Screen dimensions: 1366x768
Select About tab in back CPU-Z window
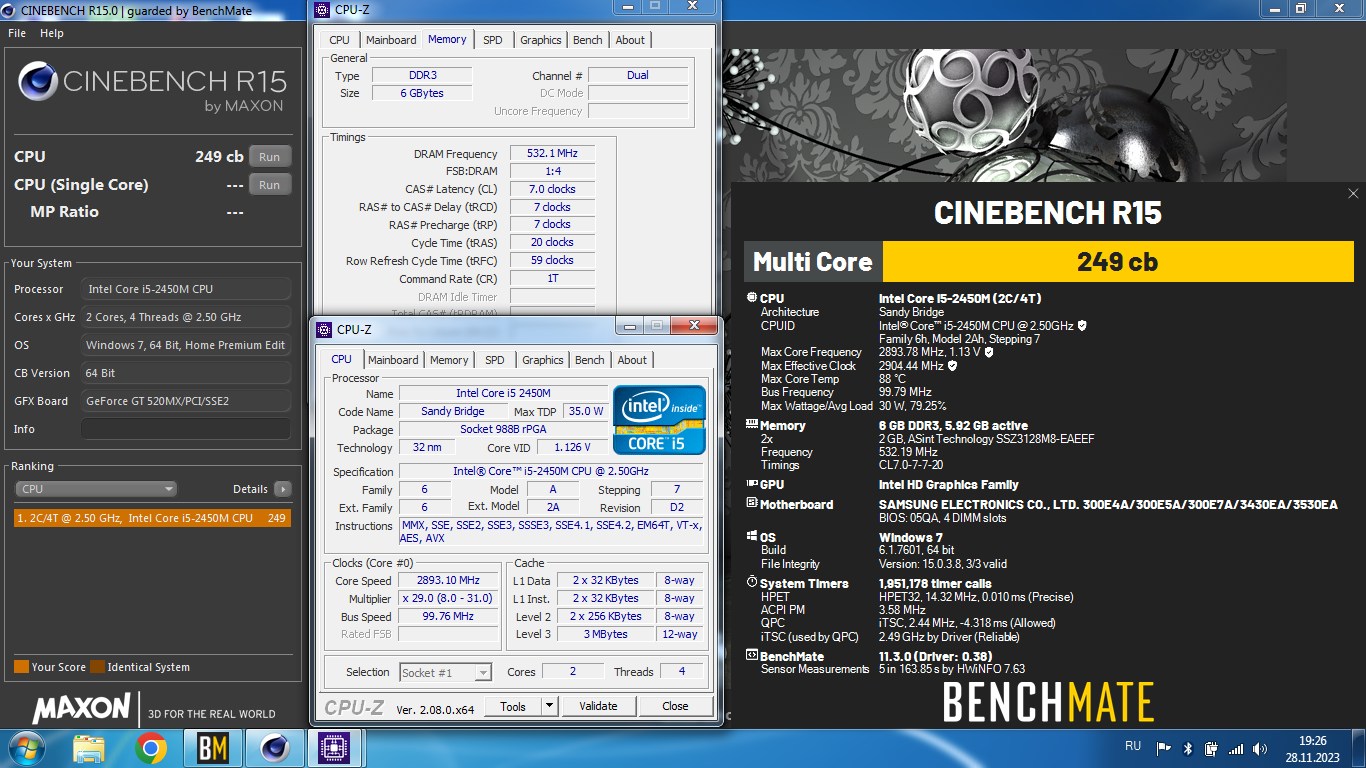[x=630, y=40]
